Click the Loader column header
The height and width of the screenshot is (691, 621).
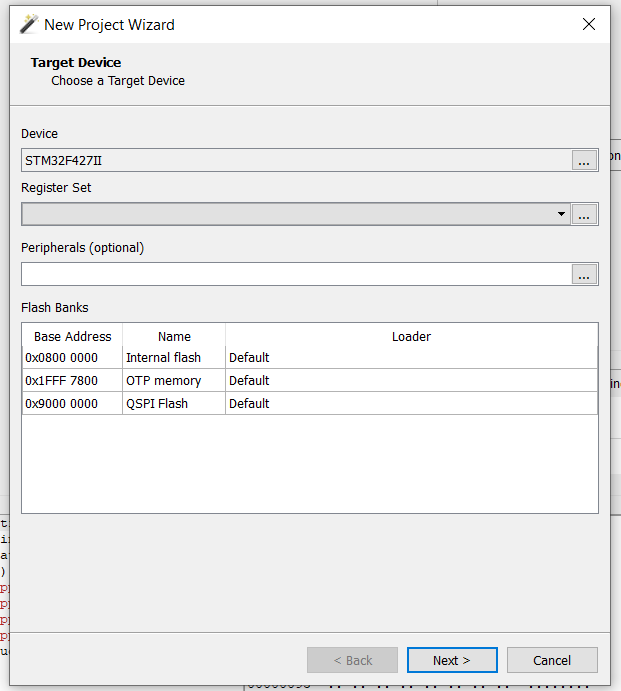point(411,336)
